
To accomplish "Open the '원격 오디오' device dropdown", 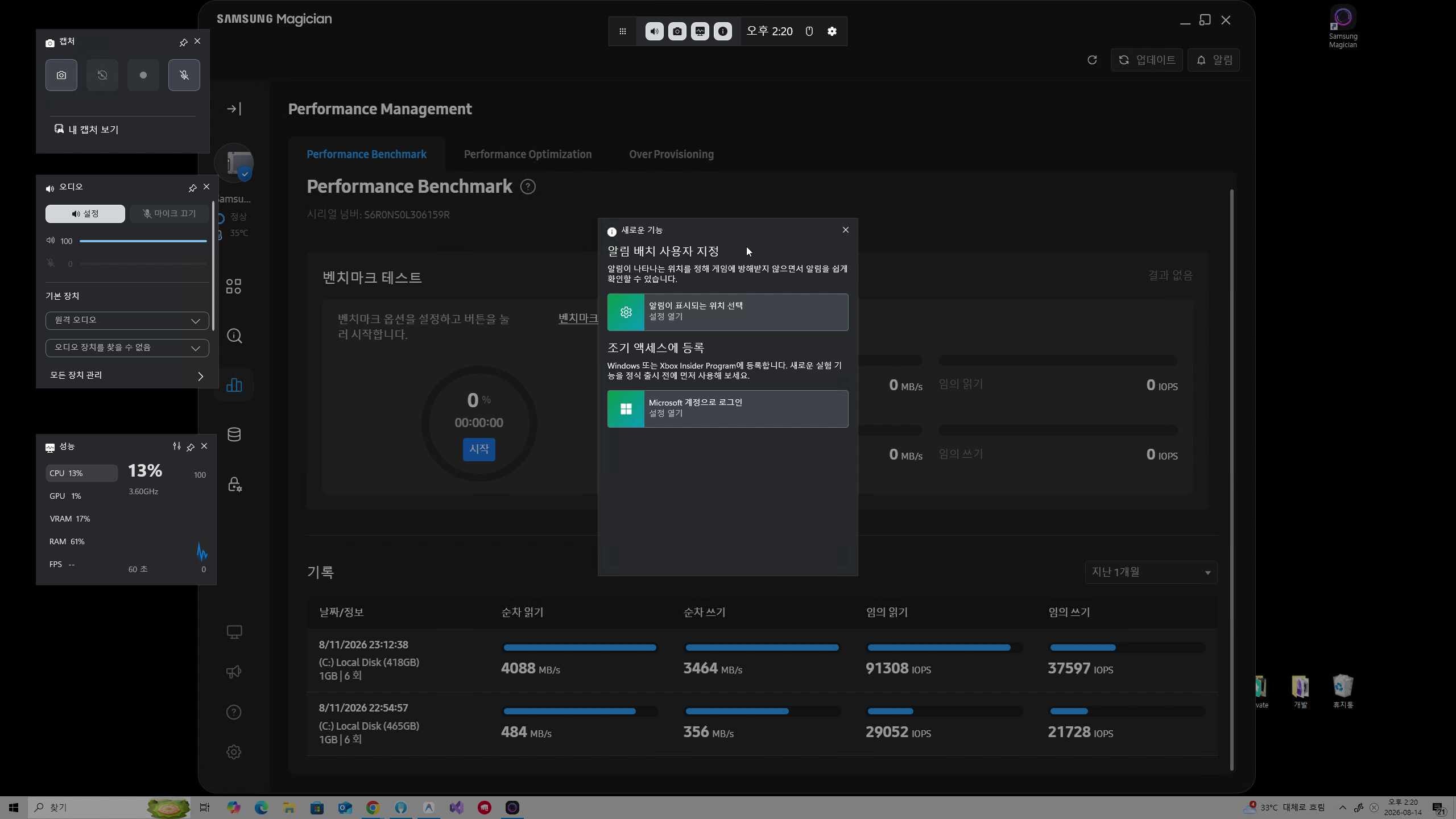I will coord(127,320).
